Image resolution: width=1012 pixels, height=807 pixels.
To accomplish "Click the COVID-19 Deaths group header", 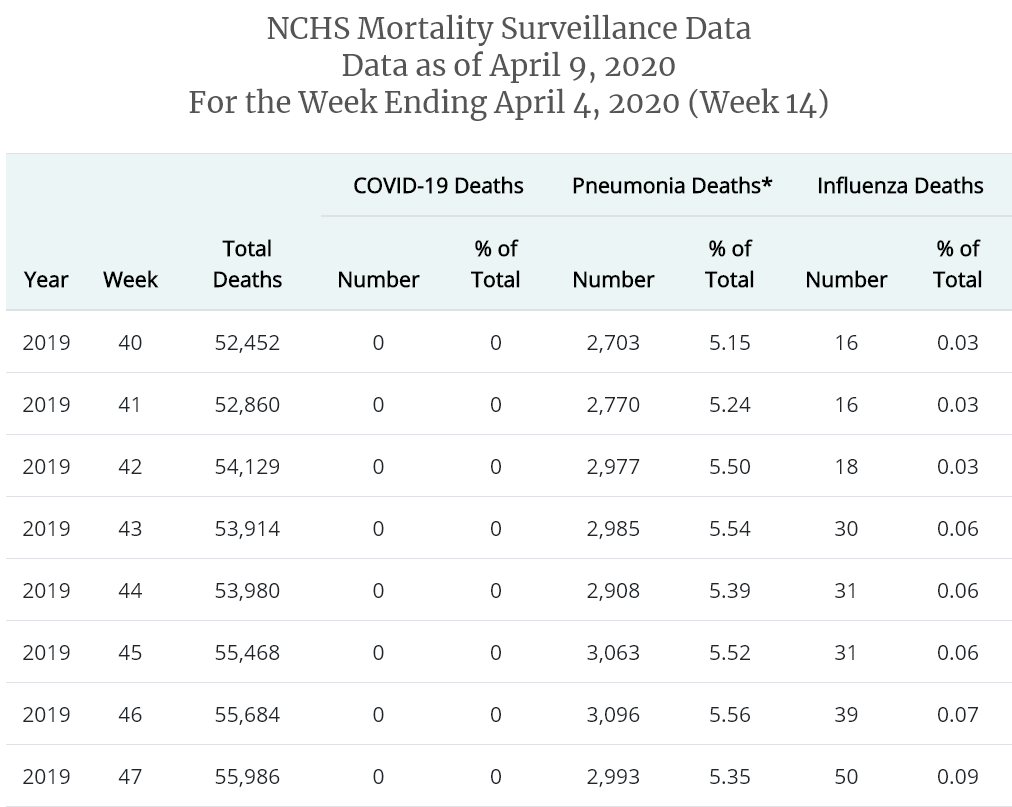I will pos(438,185).
